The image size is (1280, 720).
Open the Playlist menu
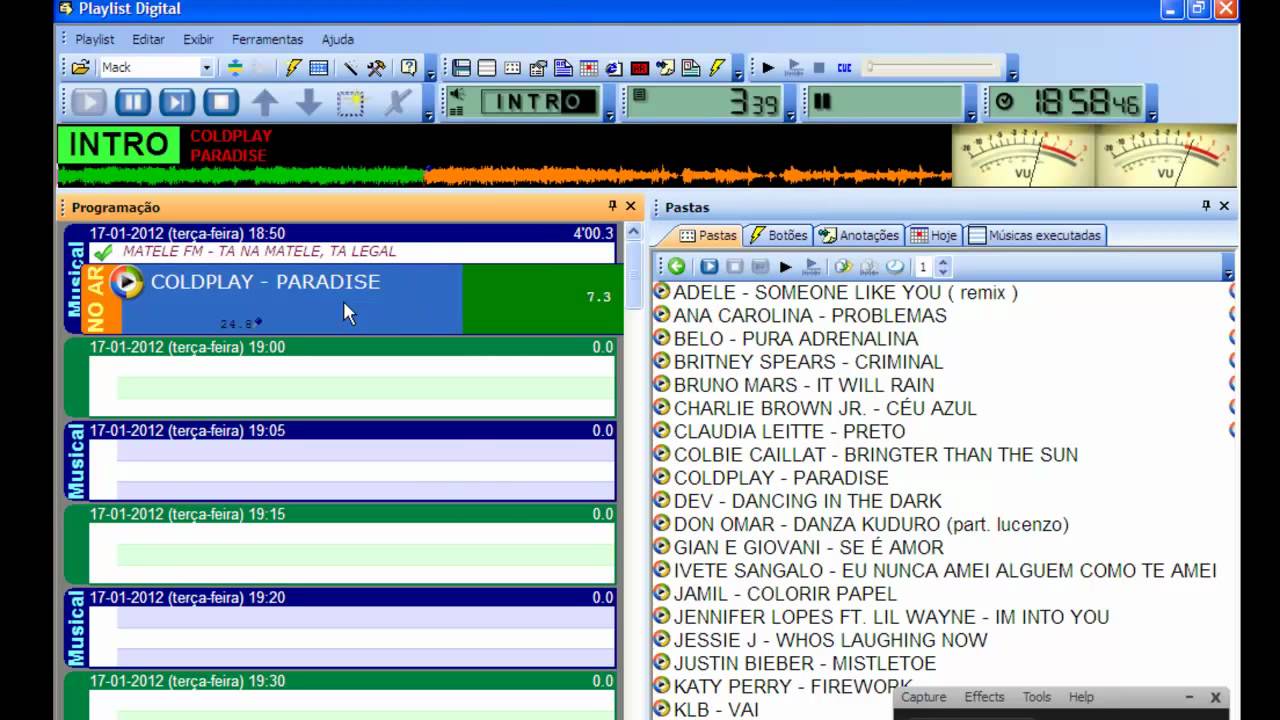pos(95,40)
